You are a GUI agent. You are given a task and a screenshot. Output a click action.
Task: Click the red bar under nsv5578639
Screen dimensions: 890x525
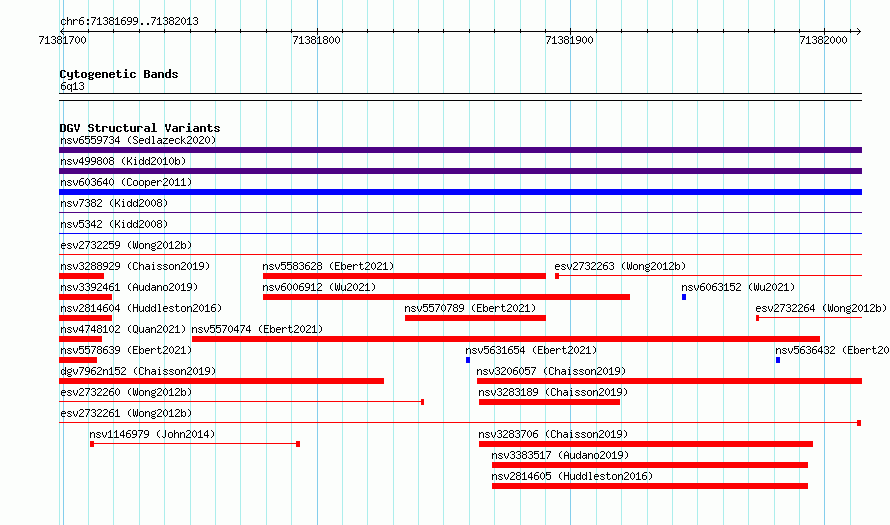click(x=78, y=360)
